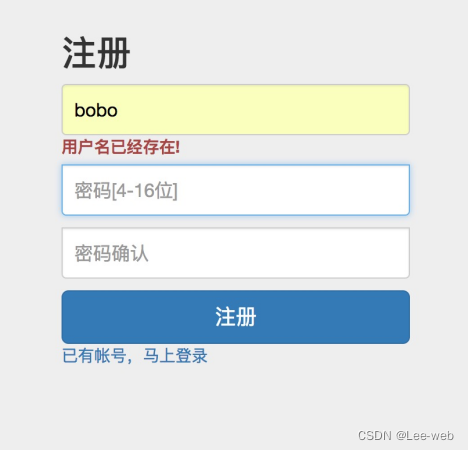Click the red 用户名已经存在! error message
Image resolution: width=469 pixels, height=450 pixels.
pos(121,147)
